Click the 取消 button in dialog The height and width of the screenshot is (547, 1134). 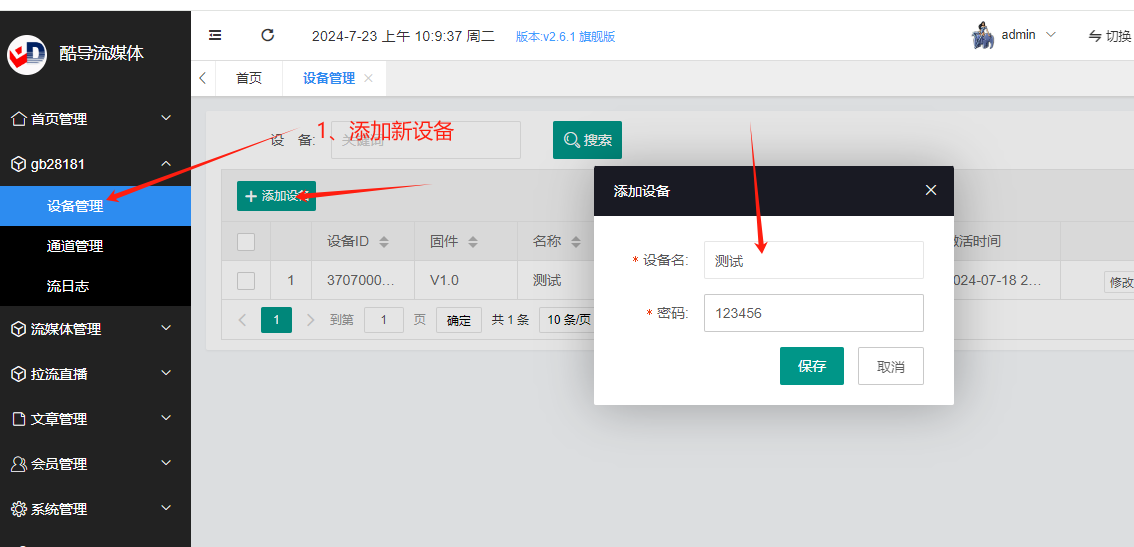(x=890, y=366)
